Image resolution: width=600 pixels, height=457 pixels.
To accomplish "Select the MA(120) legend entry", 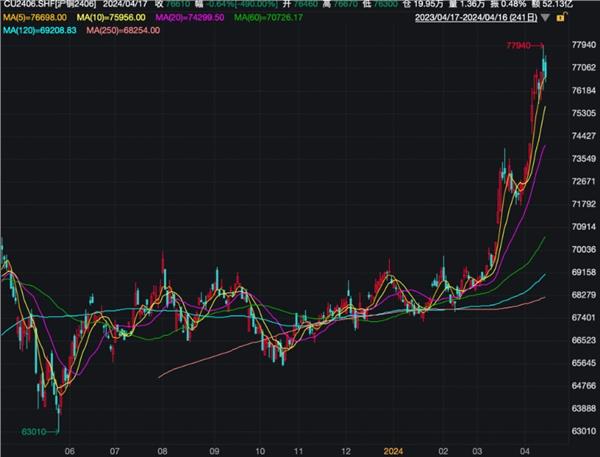I will [x=39, y=32].
